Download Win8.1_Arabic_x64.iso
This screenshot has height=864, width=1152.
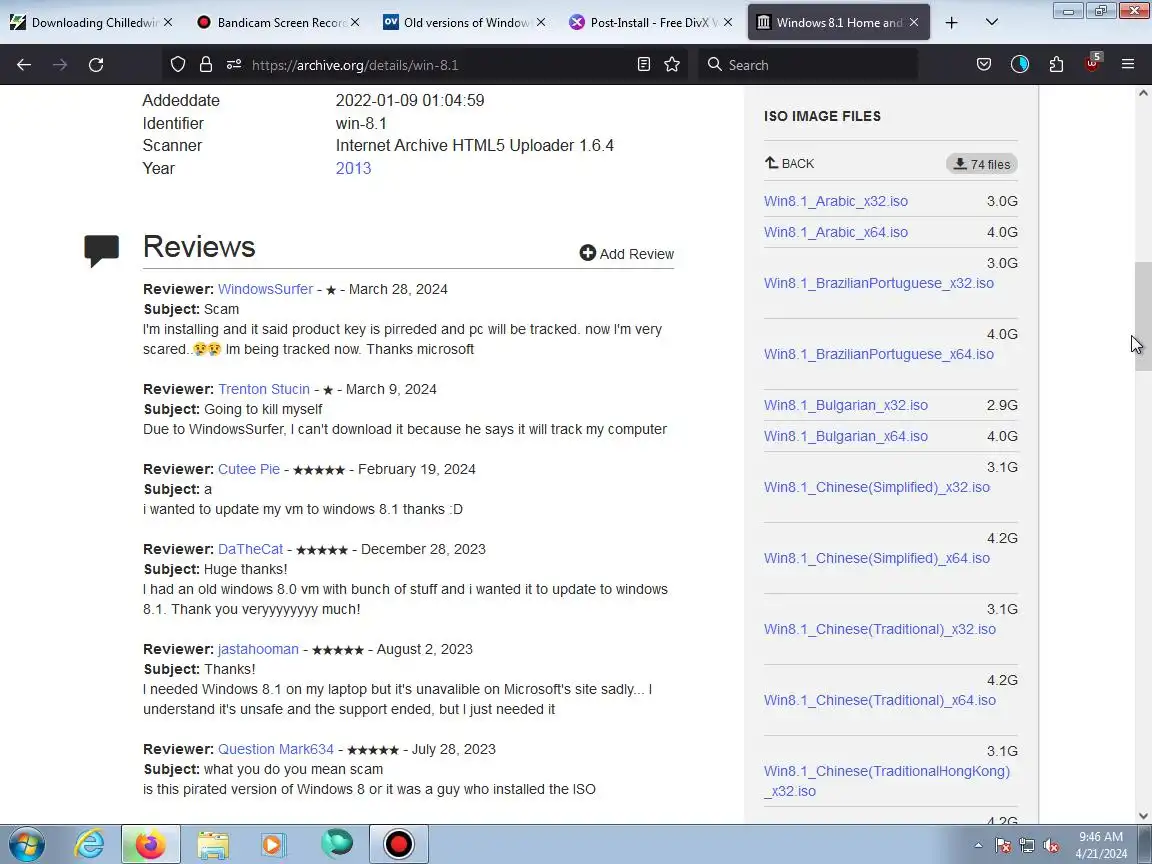tap(836, 231)
